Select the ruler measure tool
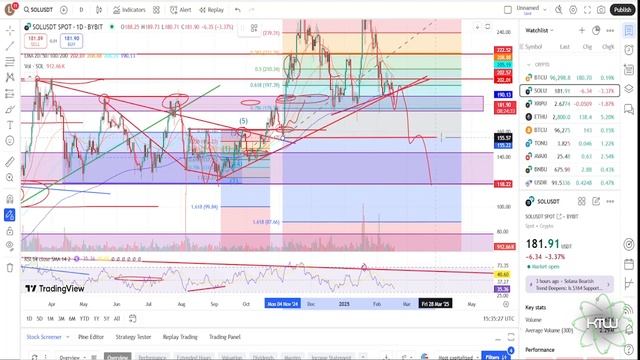The height and width of the screenshot is (360, 640). click(x=10, y=162)
